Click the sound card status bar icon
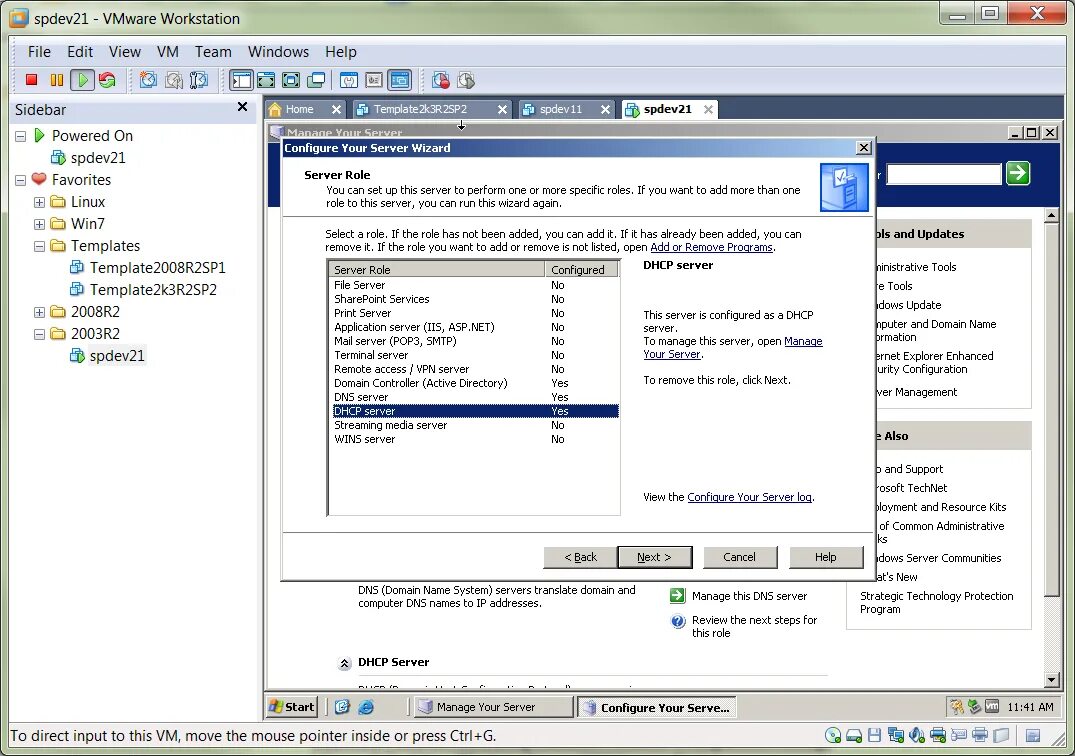Viewport: 1075px width, 756px height. 917,735
